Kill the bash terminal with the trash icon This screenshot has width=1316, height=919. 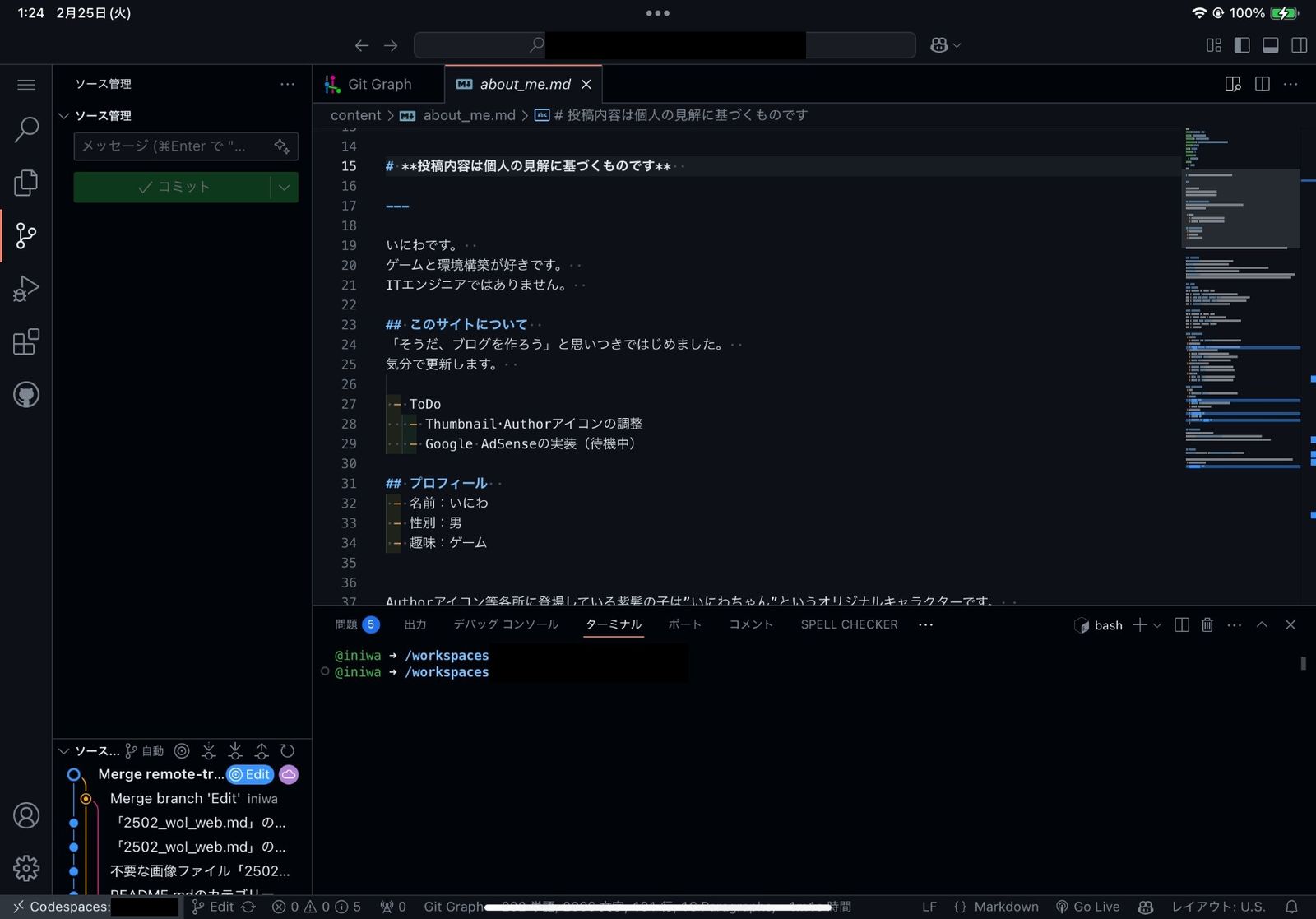click(x=1207, y=625)
